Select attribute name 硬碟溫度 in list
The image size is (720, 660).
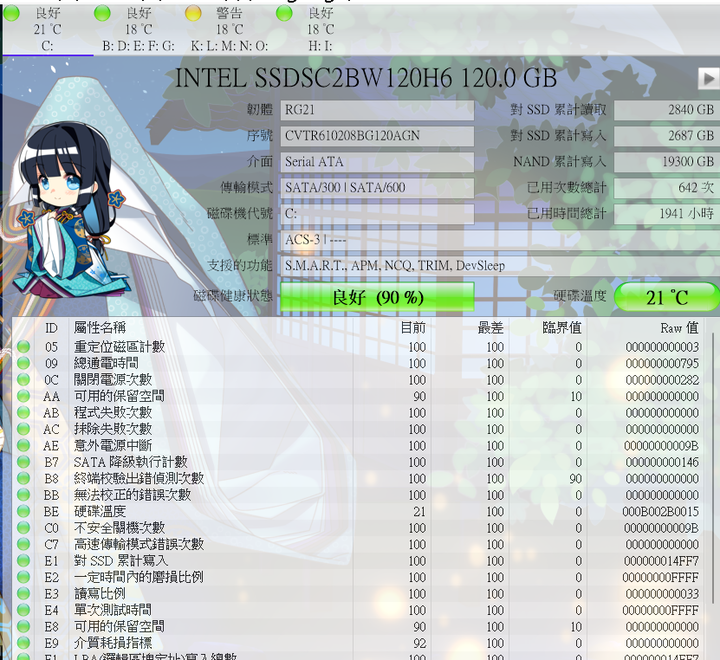[100, 512]
